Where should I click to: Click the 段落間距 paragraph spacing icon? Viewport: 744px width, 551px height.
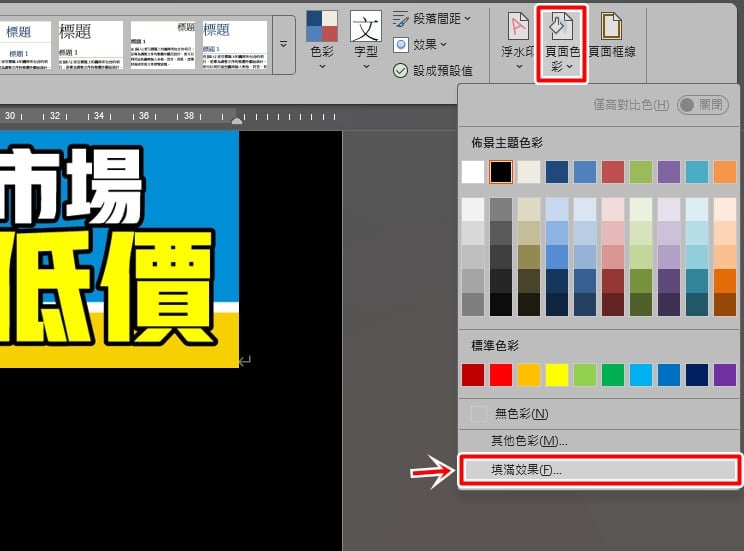point(400,19)
